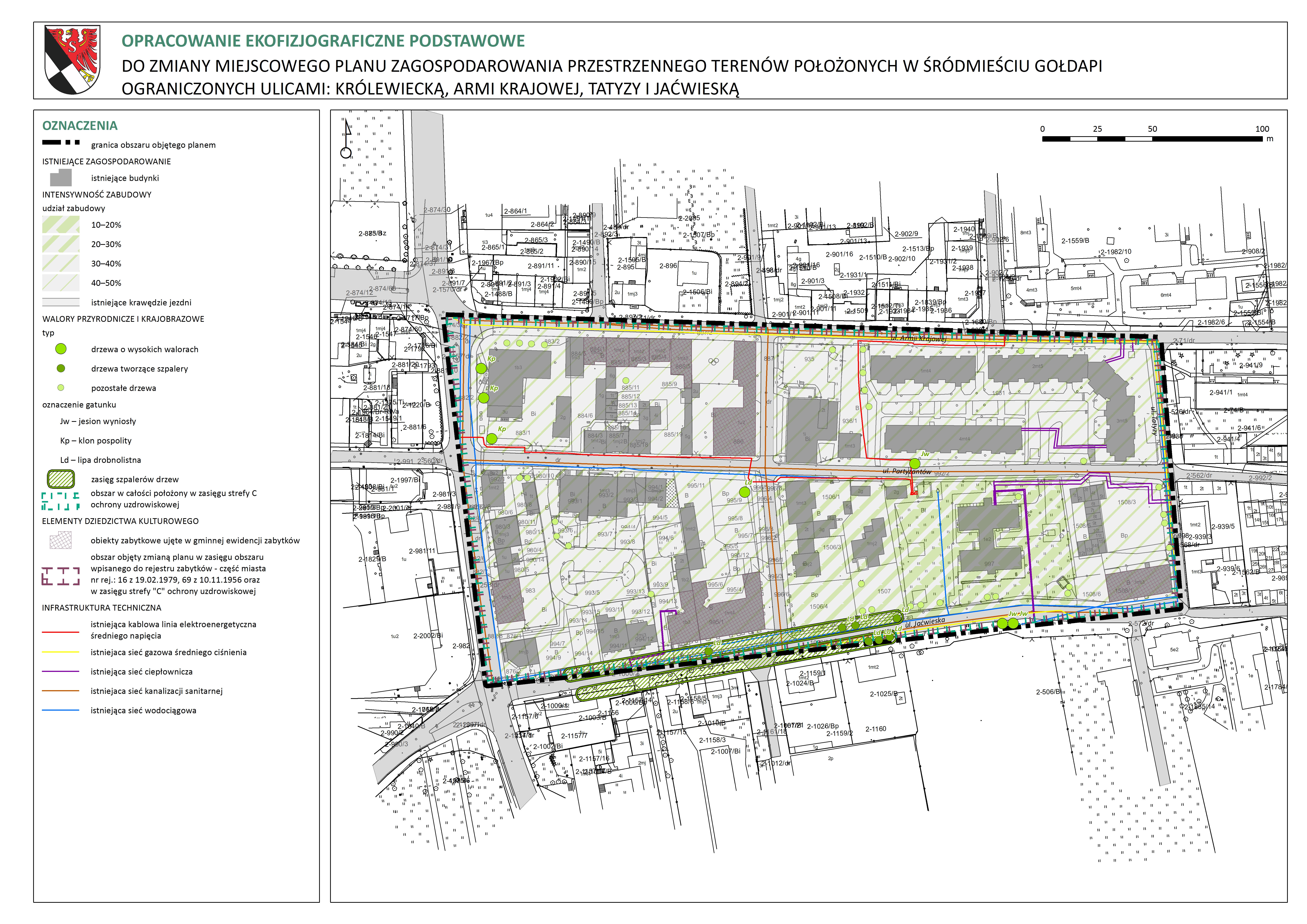Select the pale green other trees circle in legend
This screenshot has width=1307, height=924.
(61, 388)
